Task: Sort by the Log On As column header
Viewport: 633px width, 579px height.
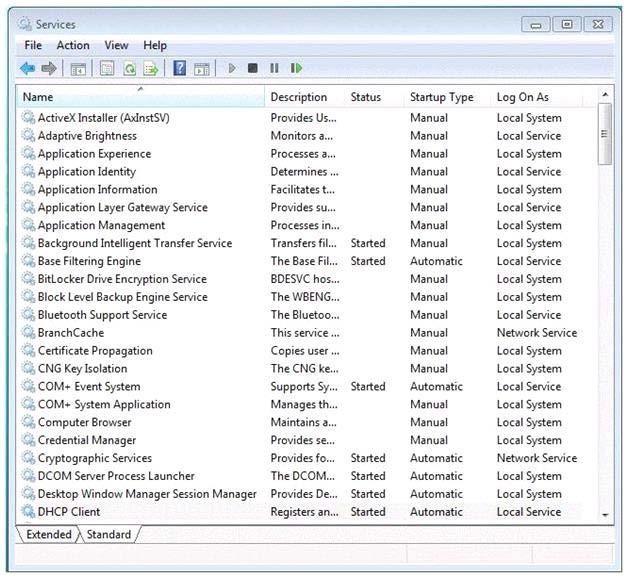Action: point(537,97)
